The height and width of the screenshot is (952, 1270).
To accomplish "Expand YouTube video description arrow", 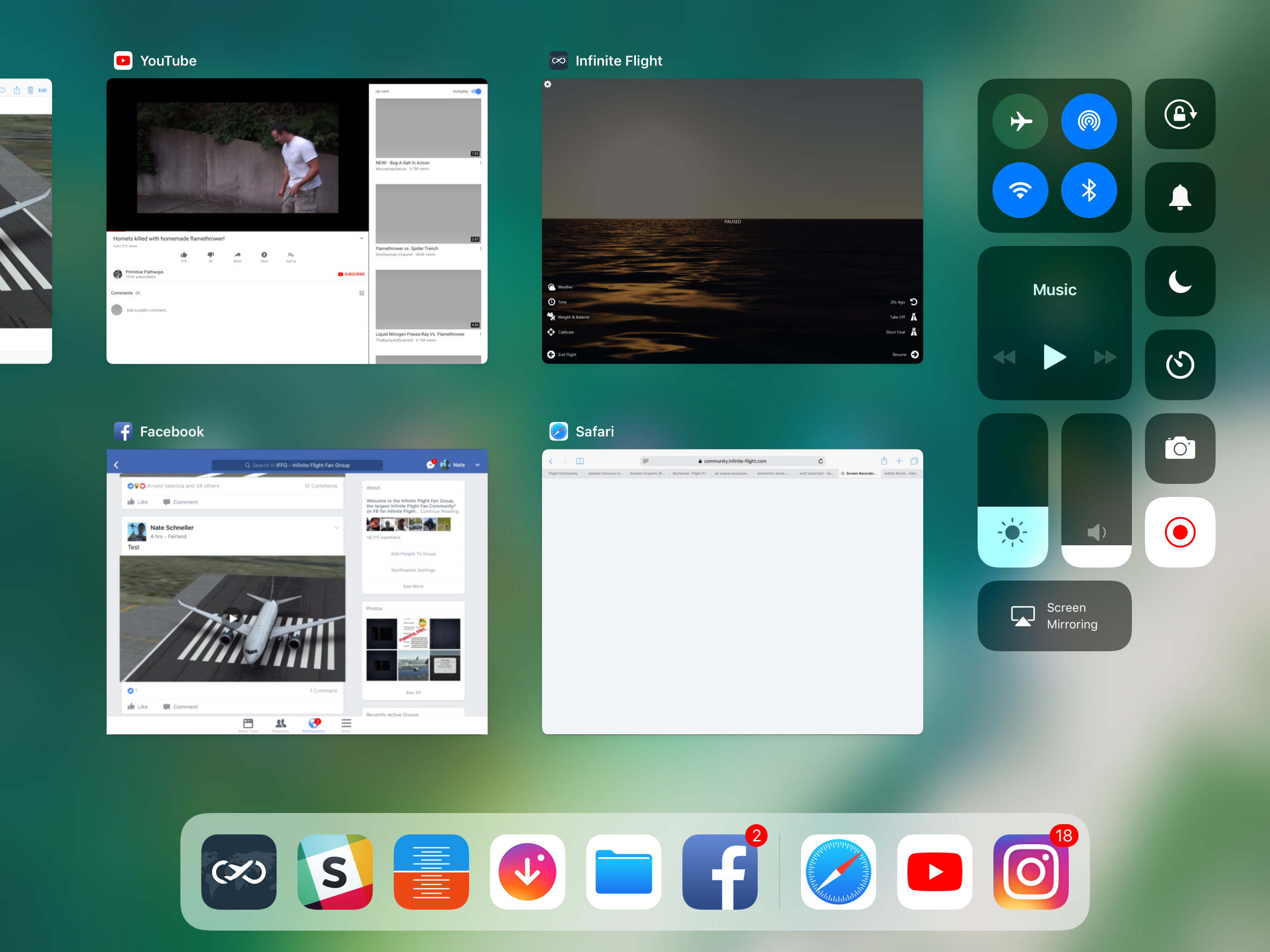I will point(361,238).
